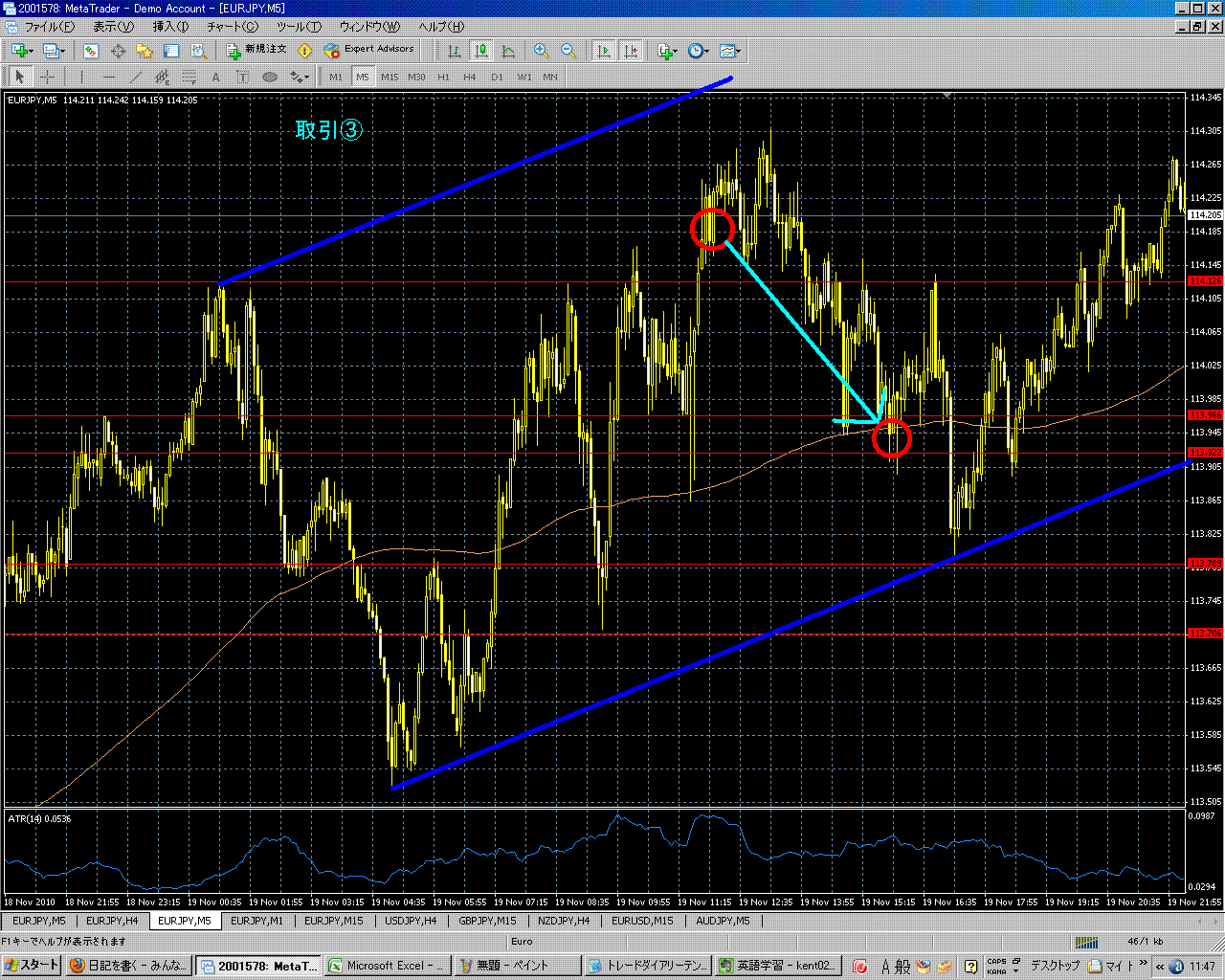This screenshot has width=1225, height=980.
Task: Switch chart to bar chart mode
Action: (x=455, y=51)
